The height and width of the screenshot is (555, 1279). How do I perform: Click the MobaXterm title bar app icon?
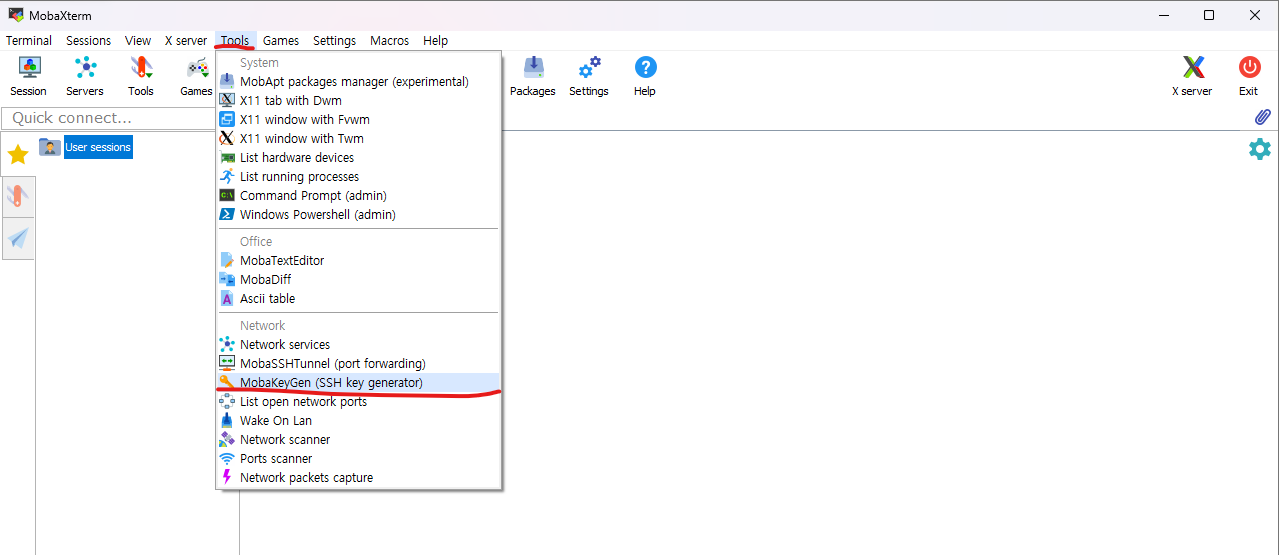[x=16, y=15]
